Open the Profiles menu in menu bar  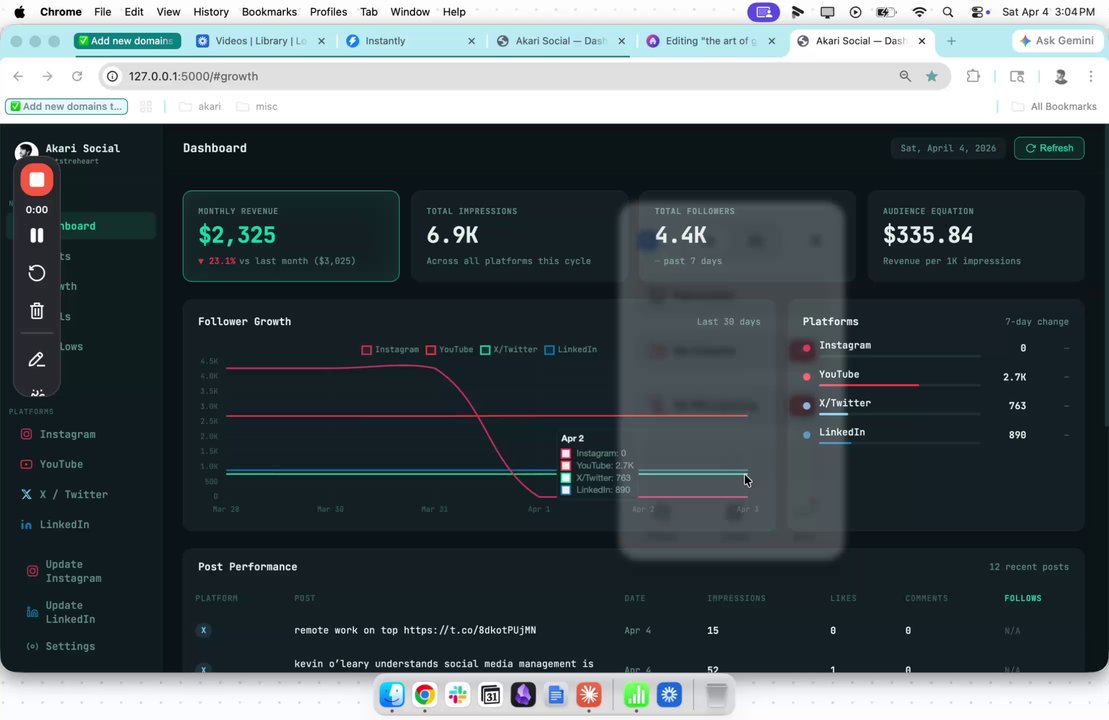click(x=328, y=12)
